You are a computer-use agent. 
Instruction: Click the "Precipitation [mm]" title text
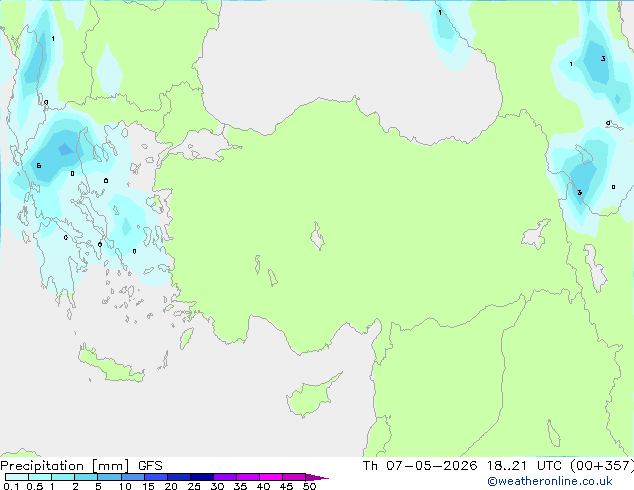point(65,466)
